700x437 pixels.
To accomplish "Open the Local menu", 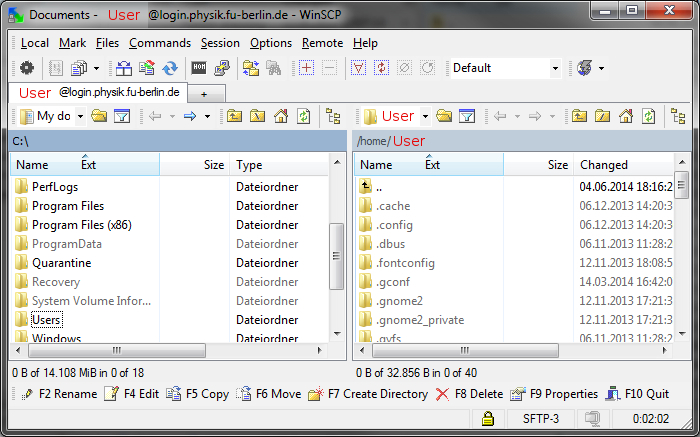I will pyautogui.click(x=35, y=43).
